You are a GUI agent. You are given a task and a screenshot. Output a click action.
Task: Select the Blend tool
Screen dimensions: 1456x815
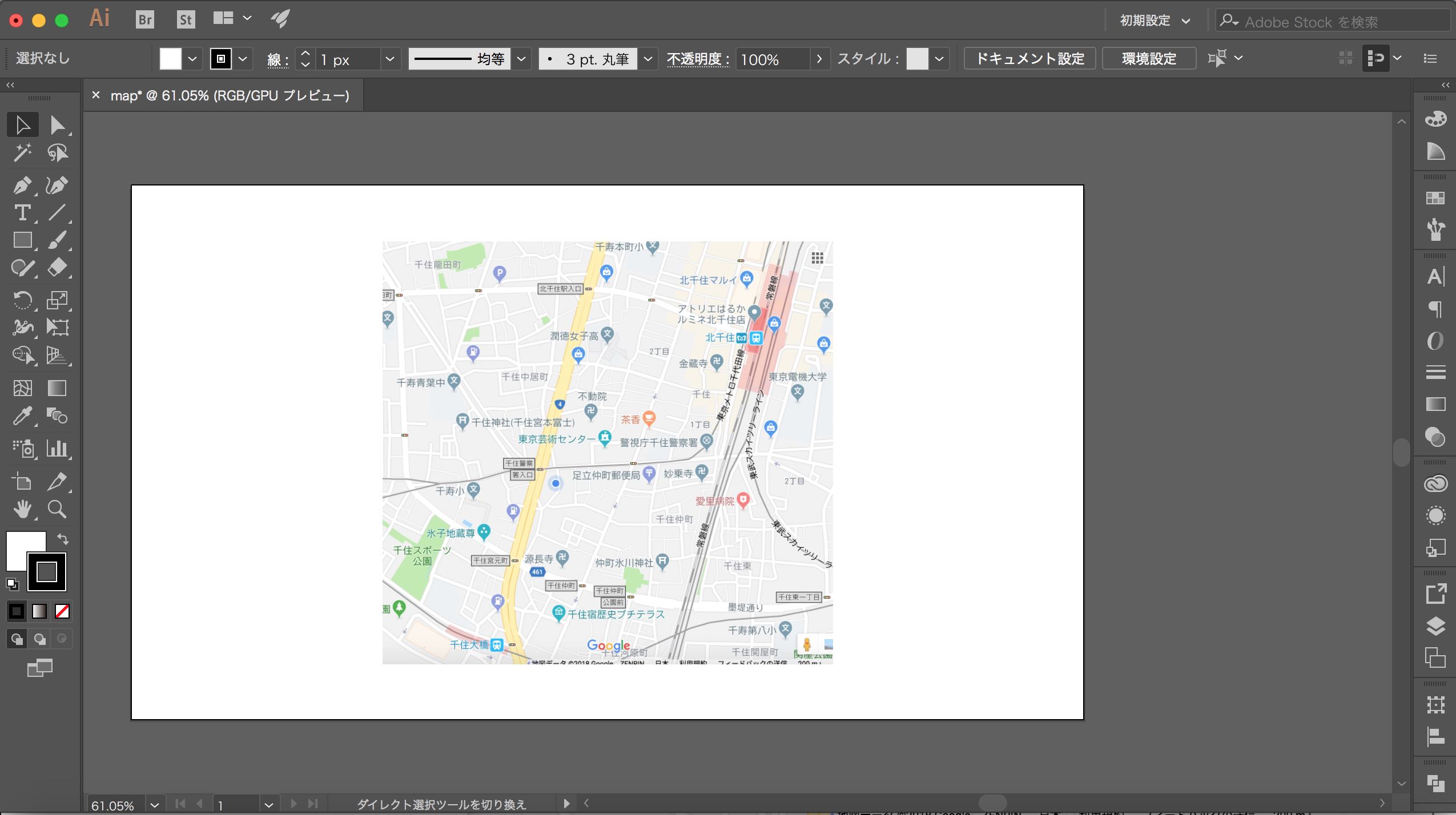[x=57, y=416]
